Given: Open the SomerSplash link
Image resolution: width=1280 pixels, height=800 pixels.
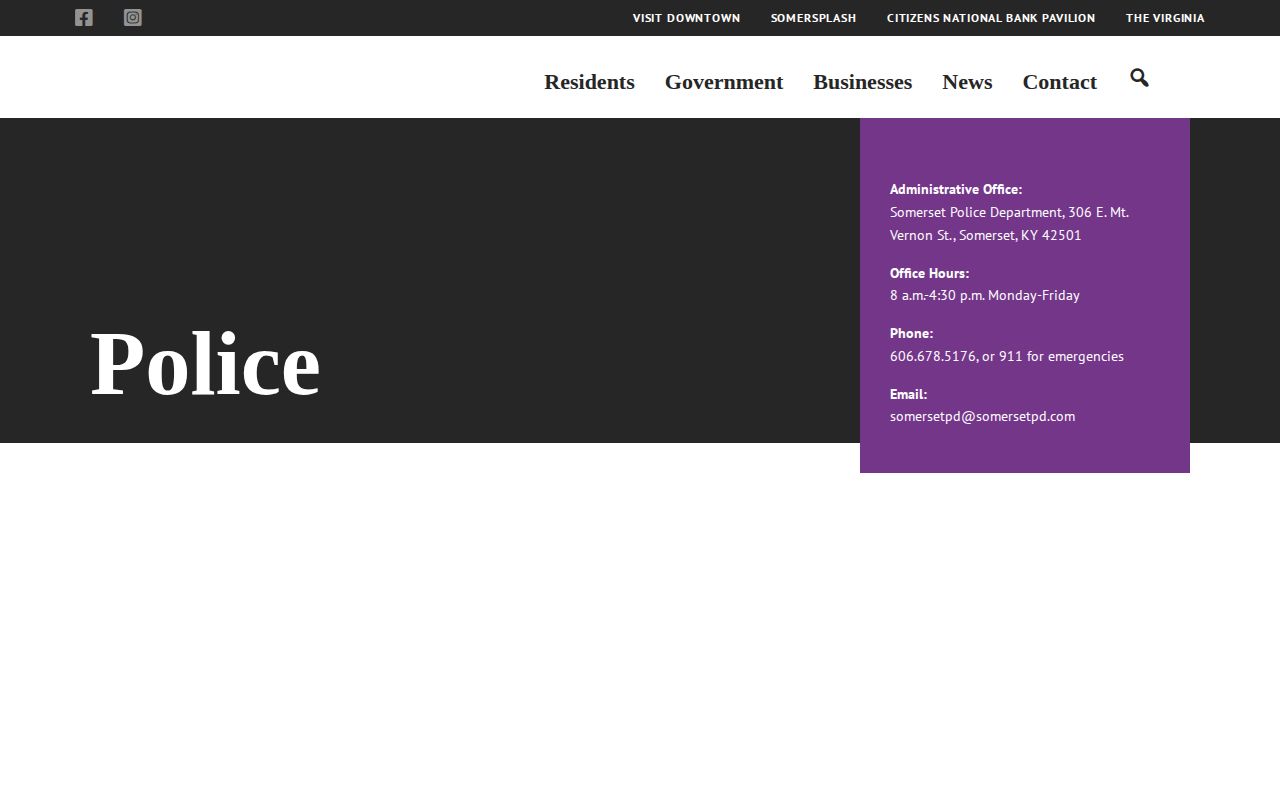Looking at the screenshot, I should (813, 18).
